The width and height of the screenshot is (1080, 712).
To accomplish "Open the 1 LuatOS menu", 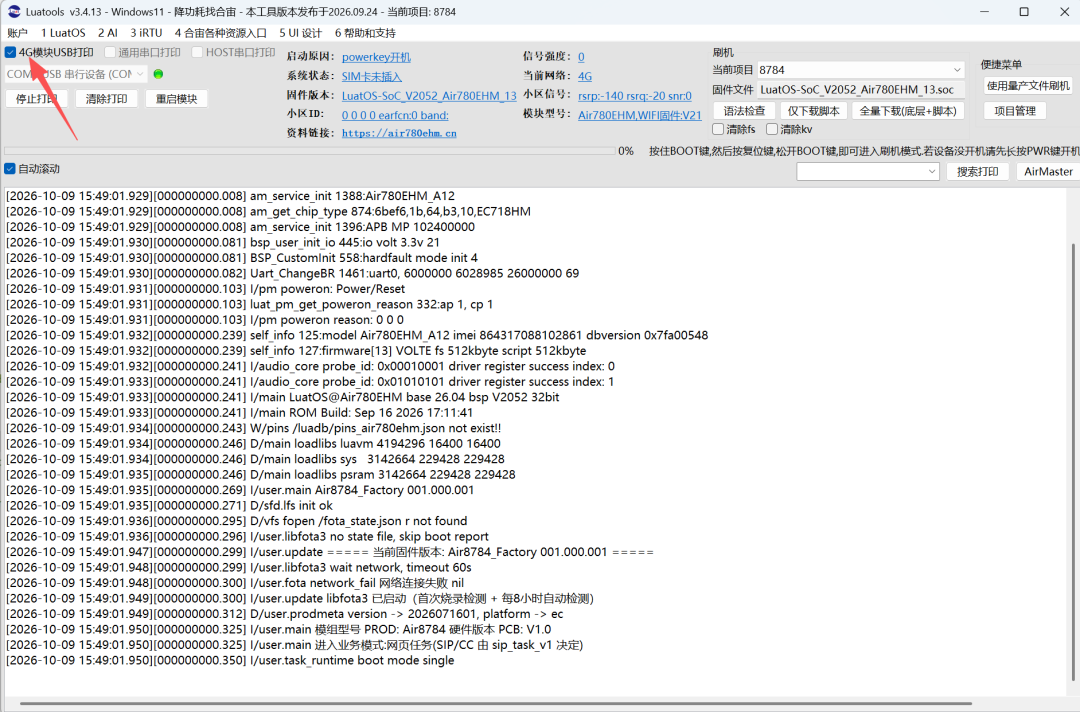I will pyautogui.click(x=63, y=33).
